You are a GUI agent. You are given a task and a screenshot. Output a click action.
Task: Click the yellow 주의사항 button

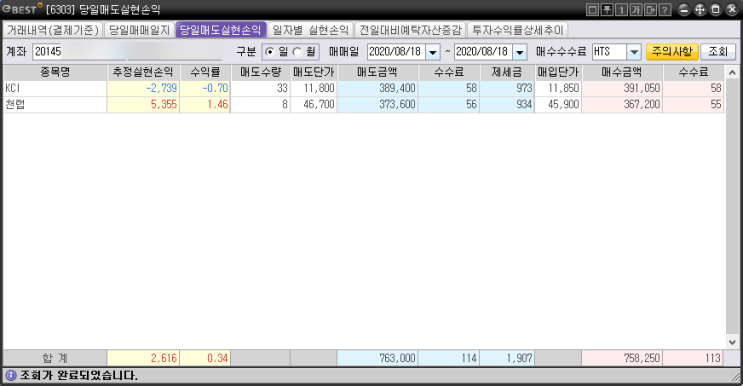tap(672, 52)
